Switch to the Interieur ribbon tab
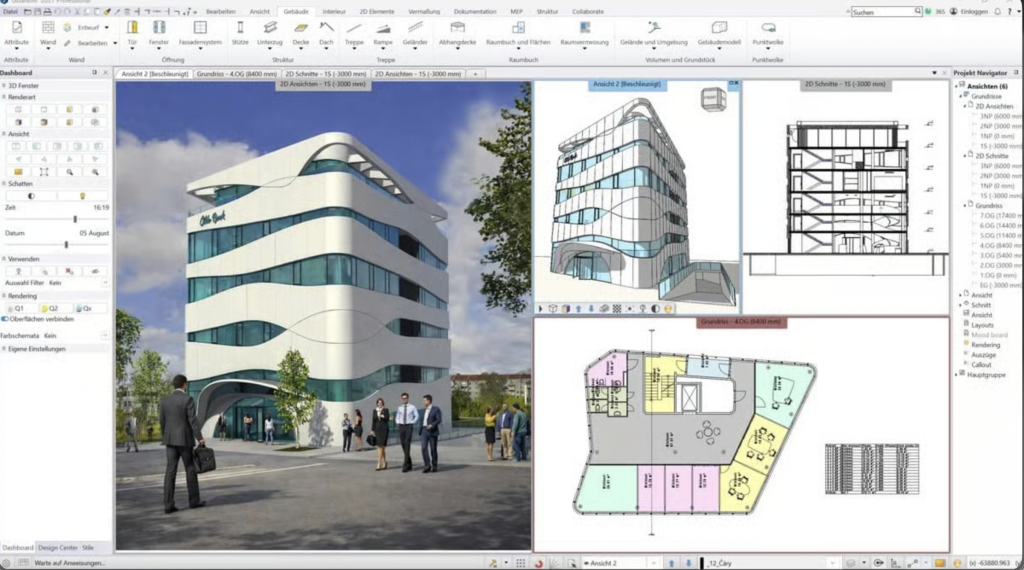 point(334,11)
